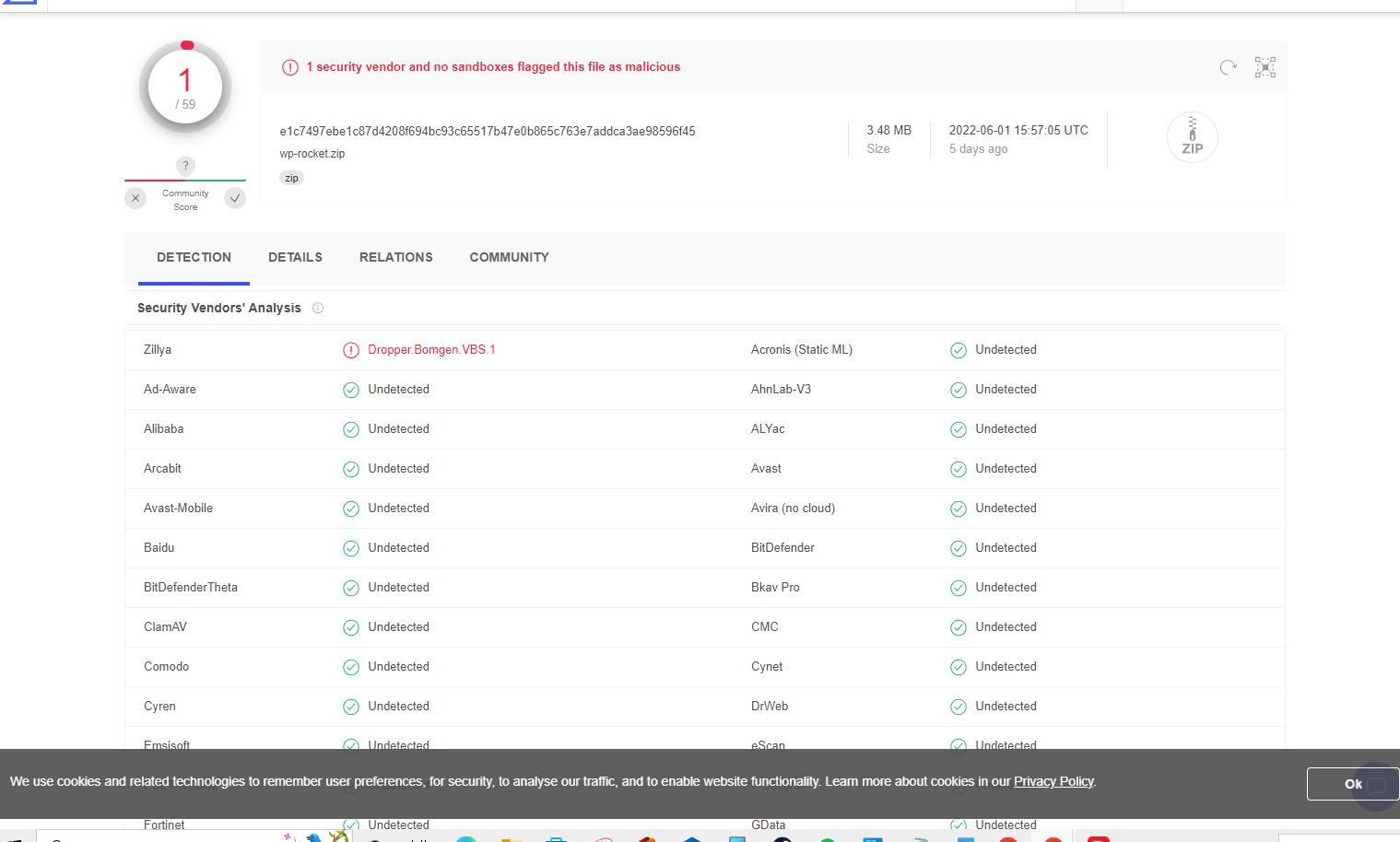Click the BitDefenderTheta vendor name
Viewport: 1400px width, 842px height.
pyautogui.click(x=191, y=588)
